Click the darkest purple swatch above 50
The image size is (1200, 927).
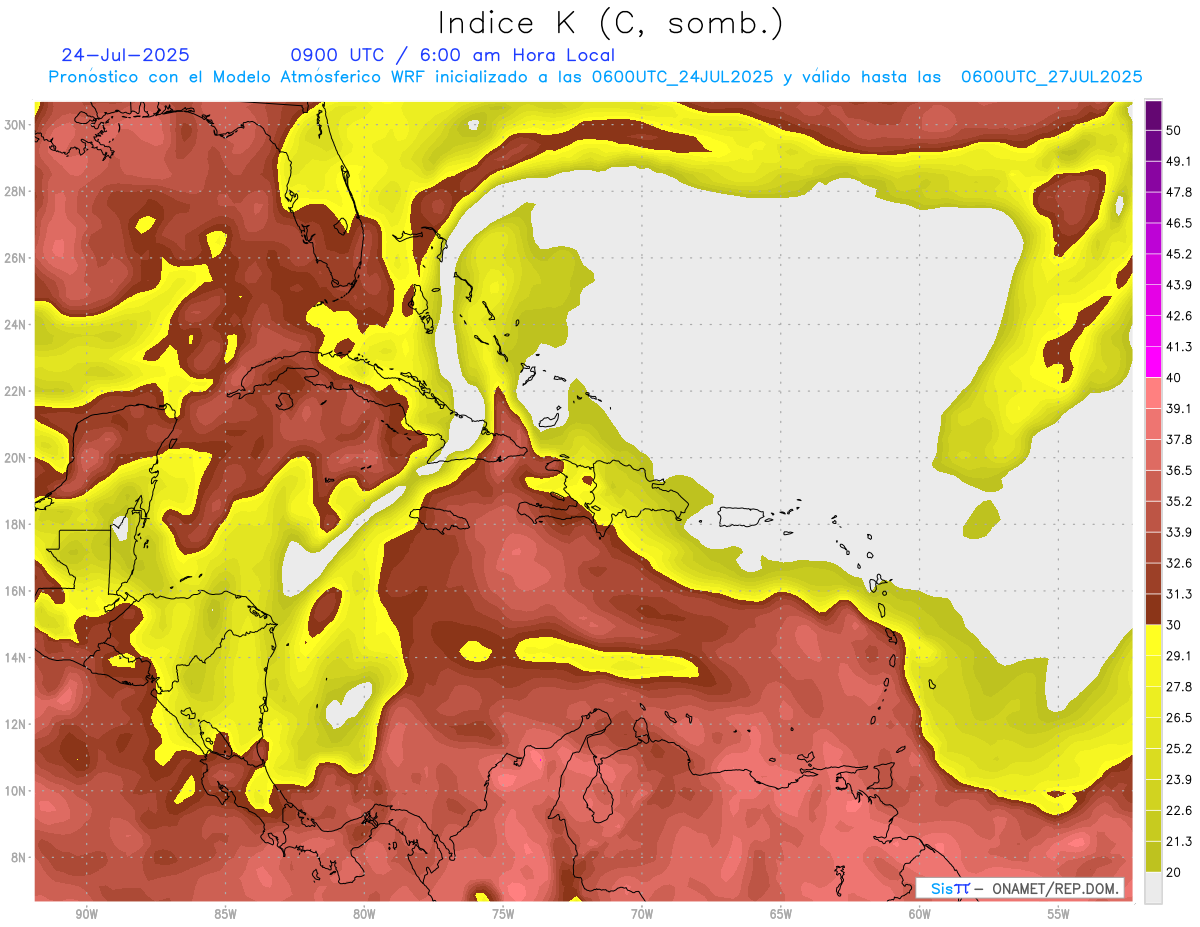point(1153,116)
